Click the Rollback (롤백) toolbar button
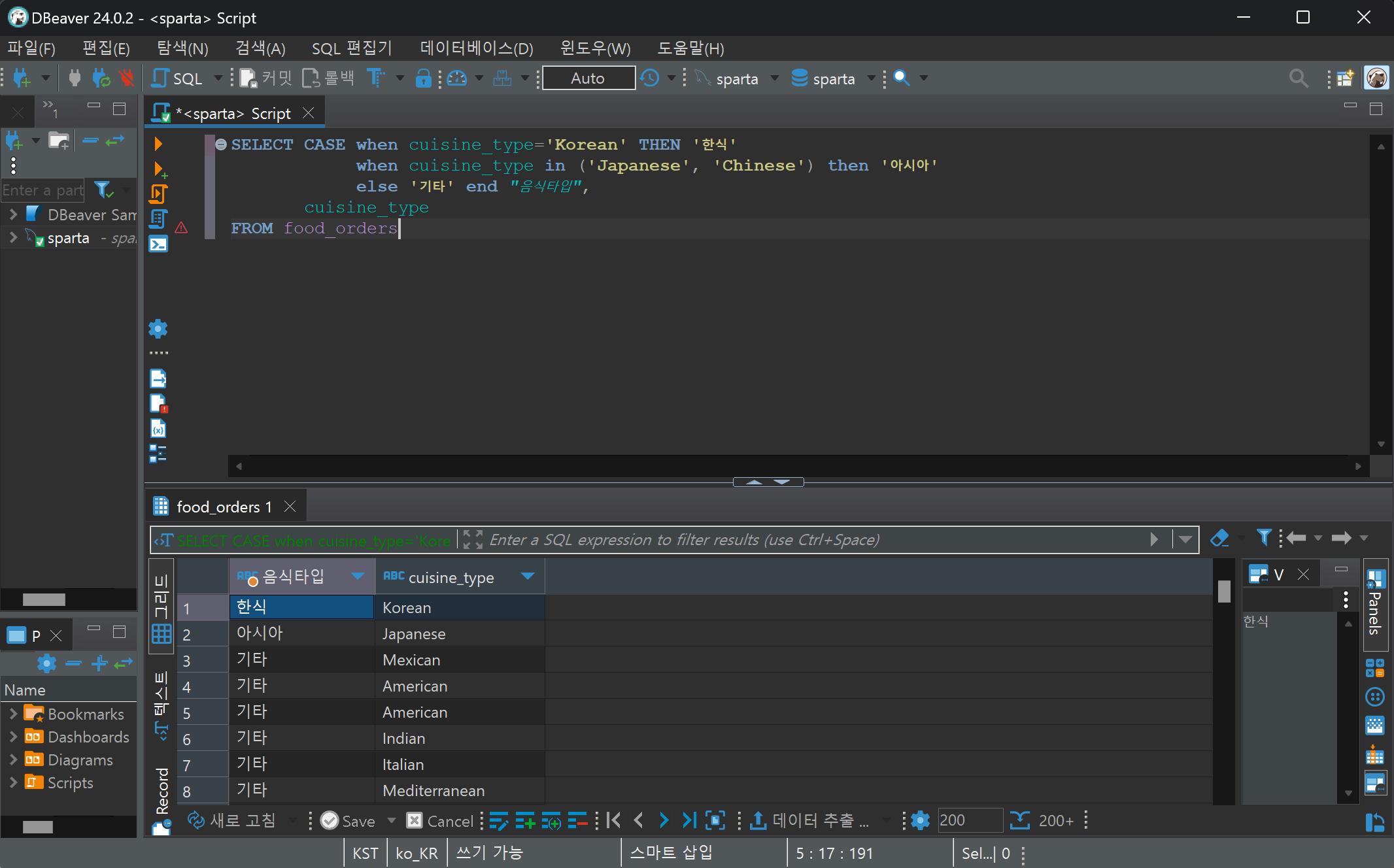Image resolution: width=1394 pixels, height=868 pixels. [x=328, y=78]
